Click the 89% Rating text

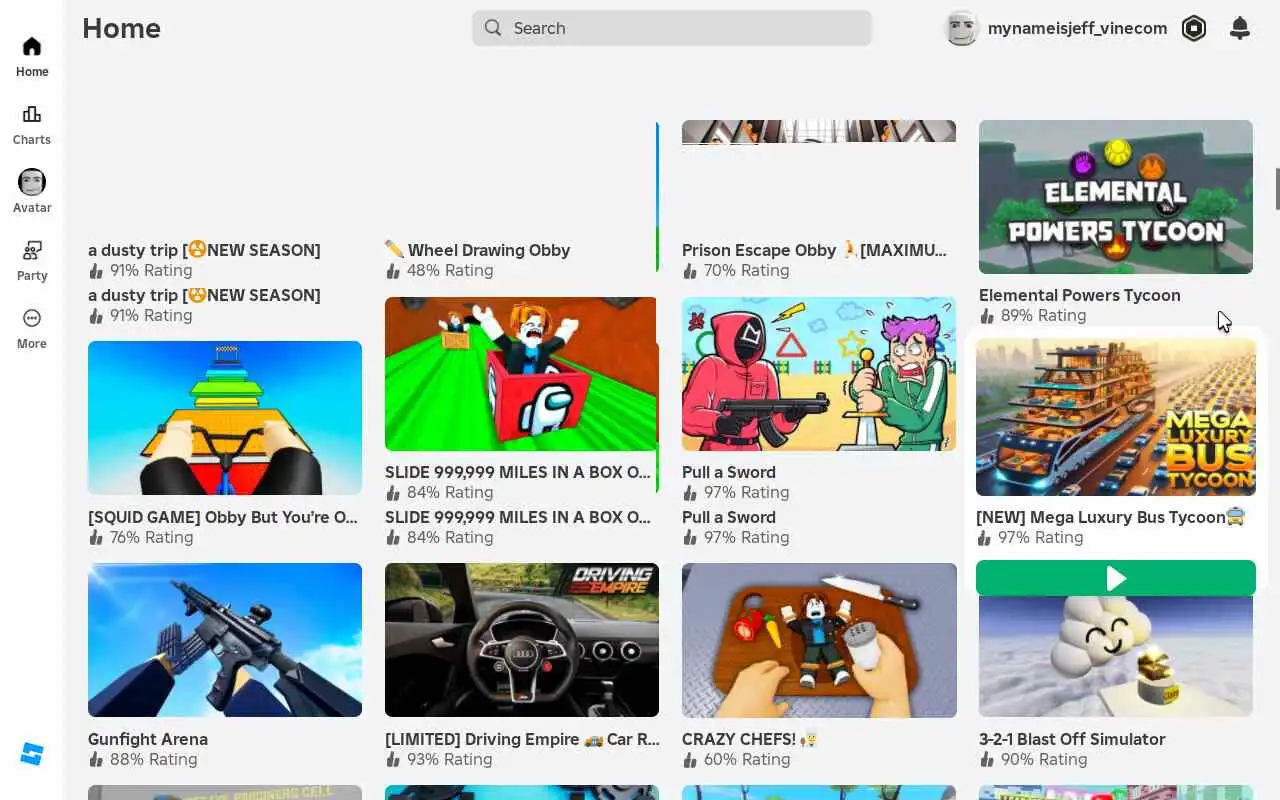(x=1043, y=315)
